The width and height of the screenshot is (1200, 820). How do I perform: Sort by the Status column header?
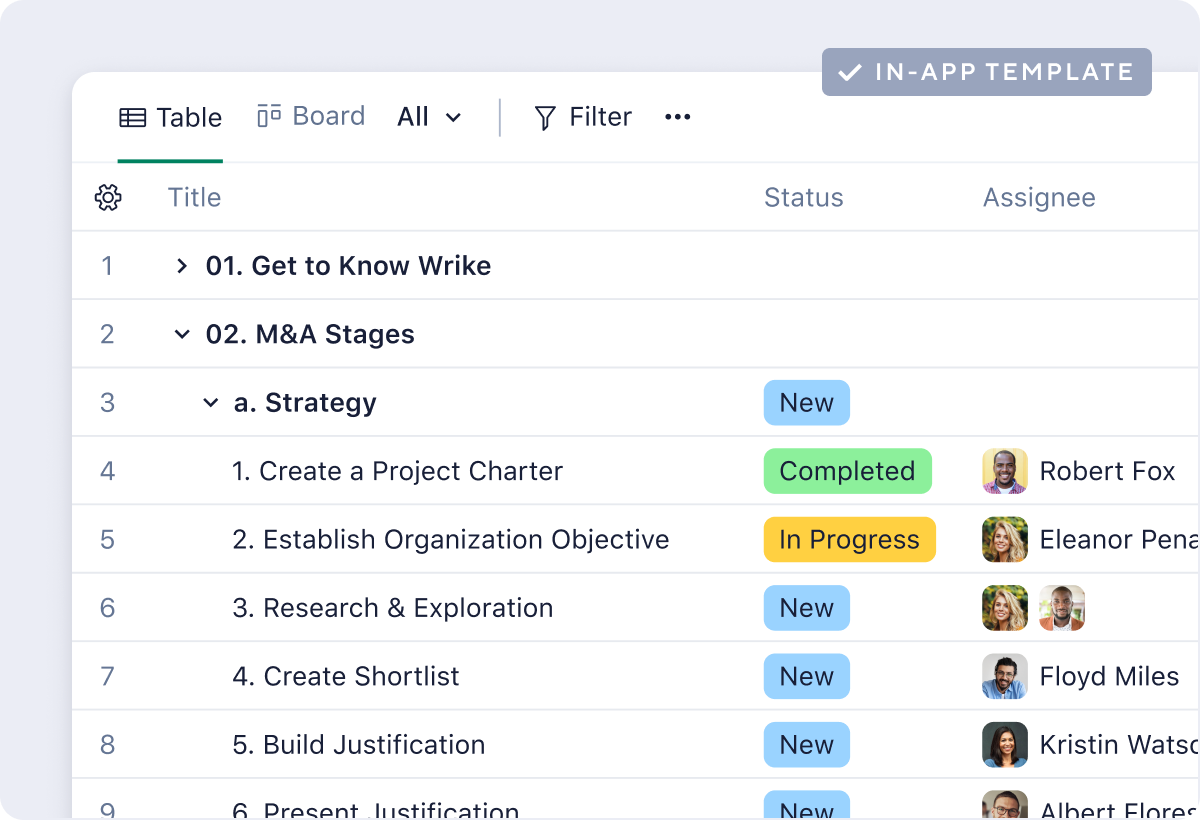point(804,198)
